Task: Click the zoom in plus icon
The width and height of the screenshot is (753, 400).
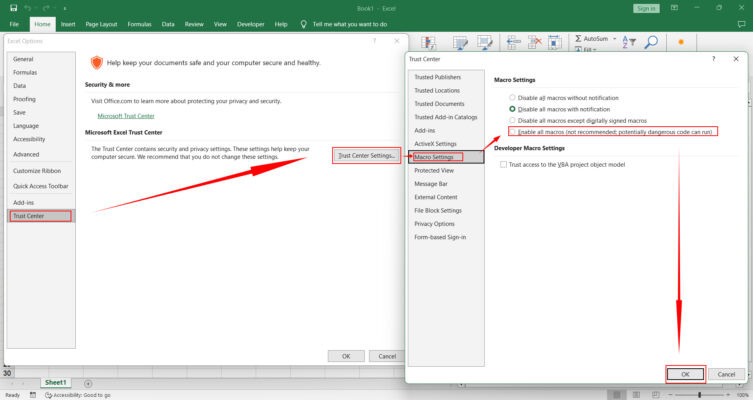Action: pyautogui.click(x=728, y=395)
